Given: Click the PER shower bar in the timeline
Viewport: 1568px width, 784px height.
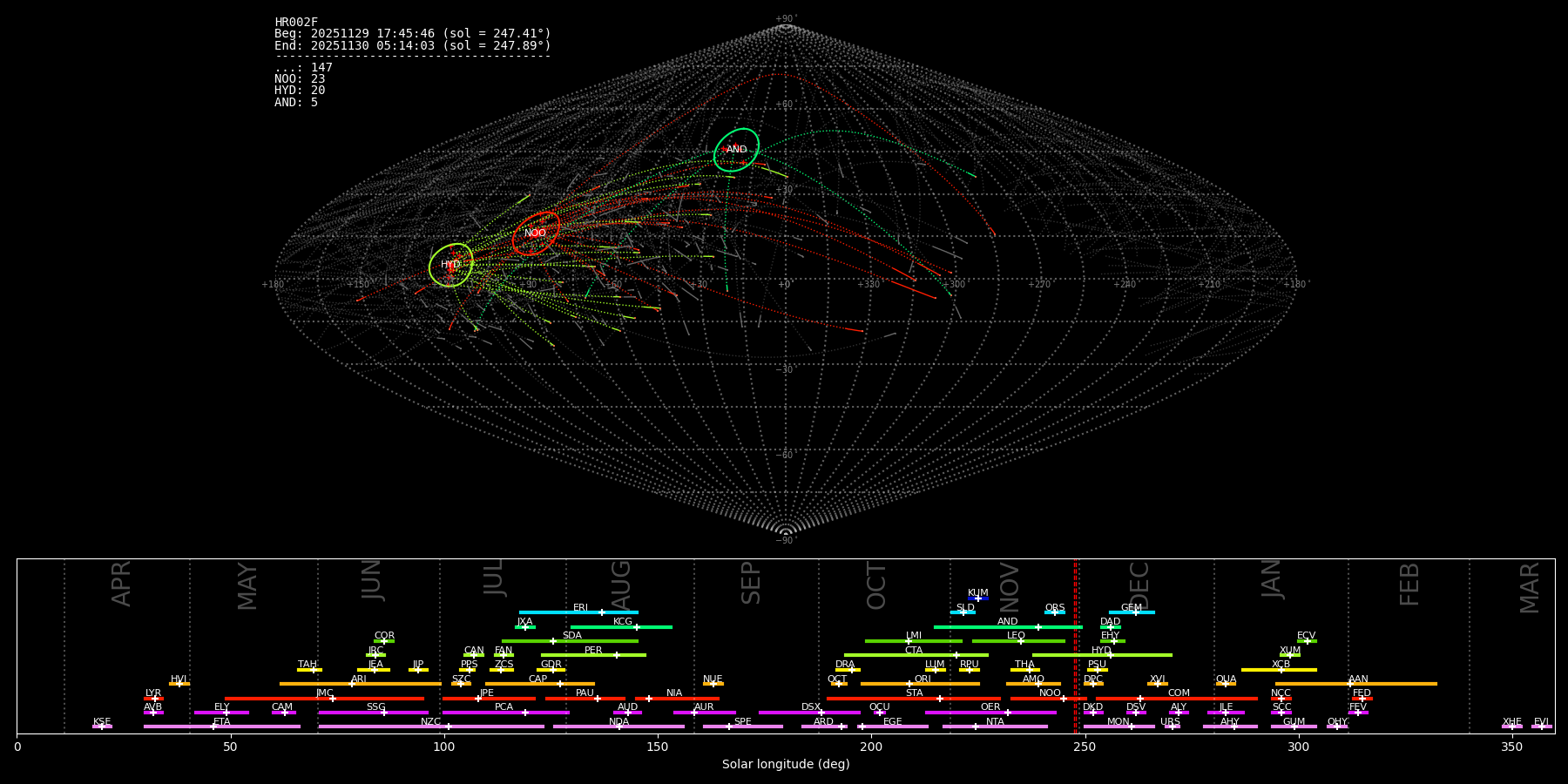Looking at the screenshot, I should coord(593,655).
